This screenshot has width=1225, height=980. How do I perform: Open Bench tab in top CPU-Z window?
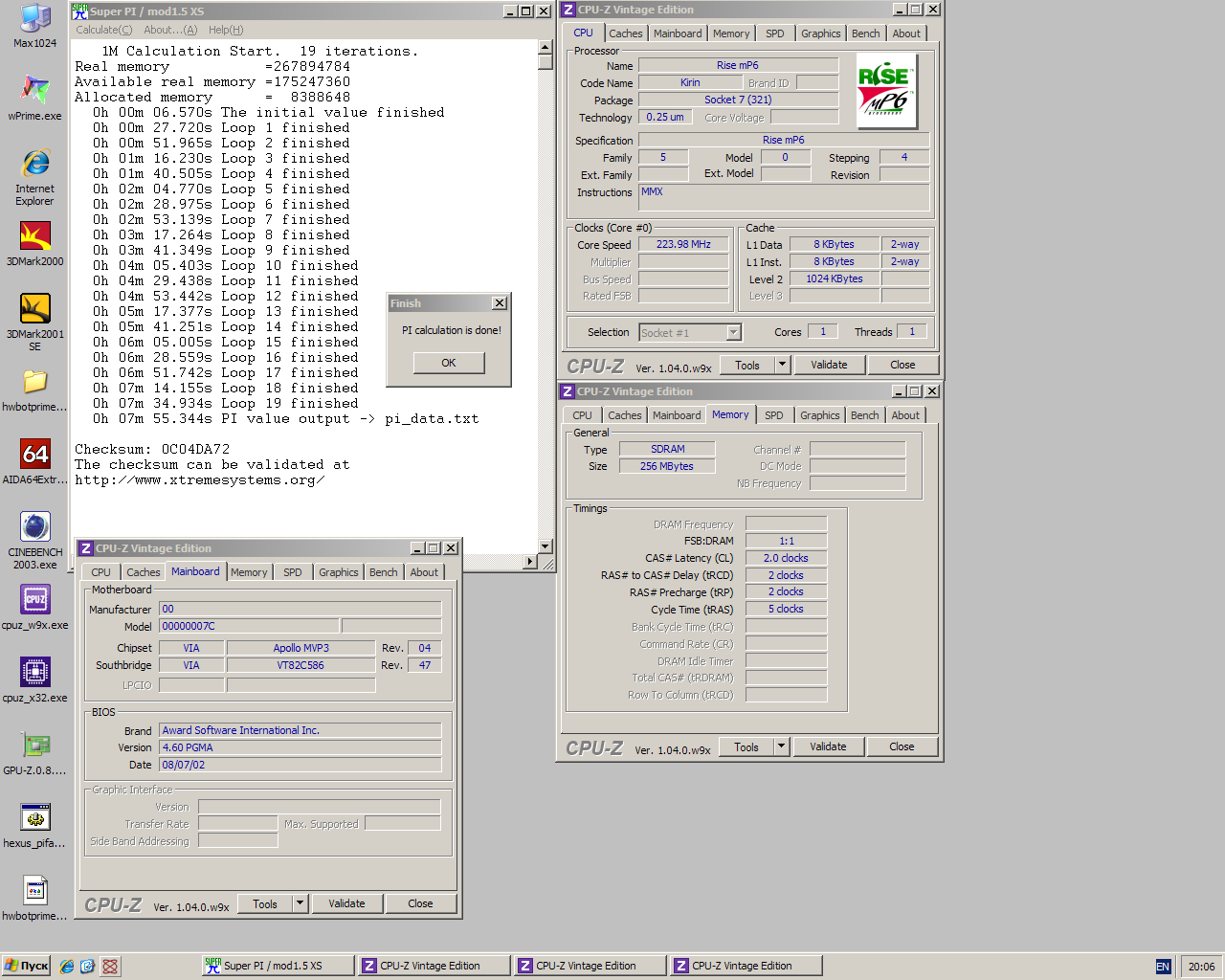tap(866, 33)
